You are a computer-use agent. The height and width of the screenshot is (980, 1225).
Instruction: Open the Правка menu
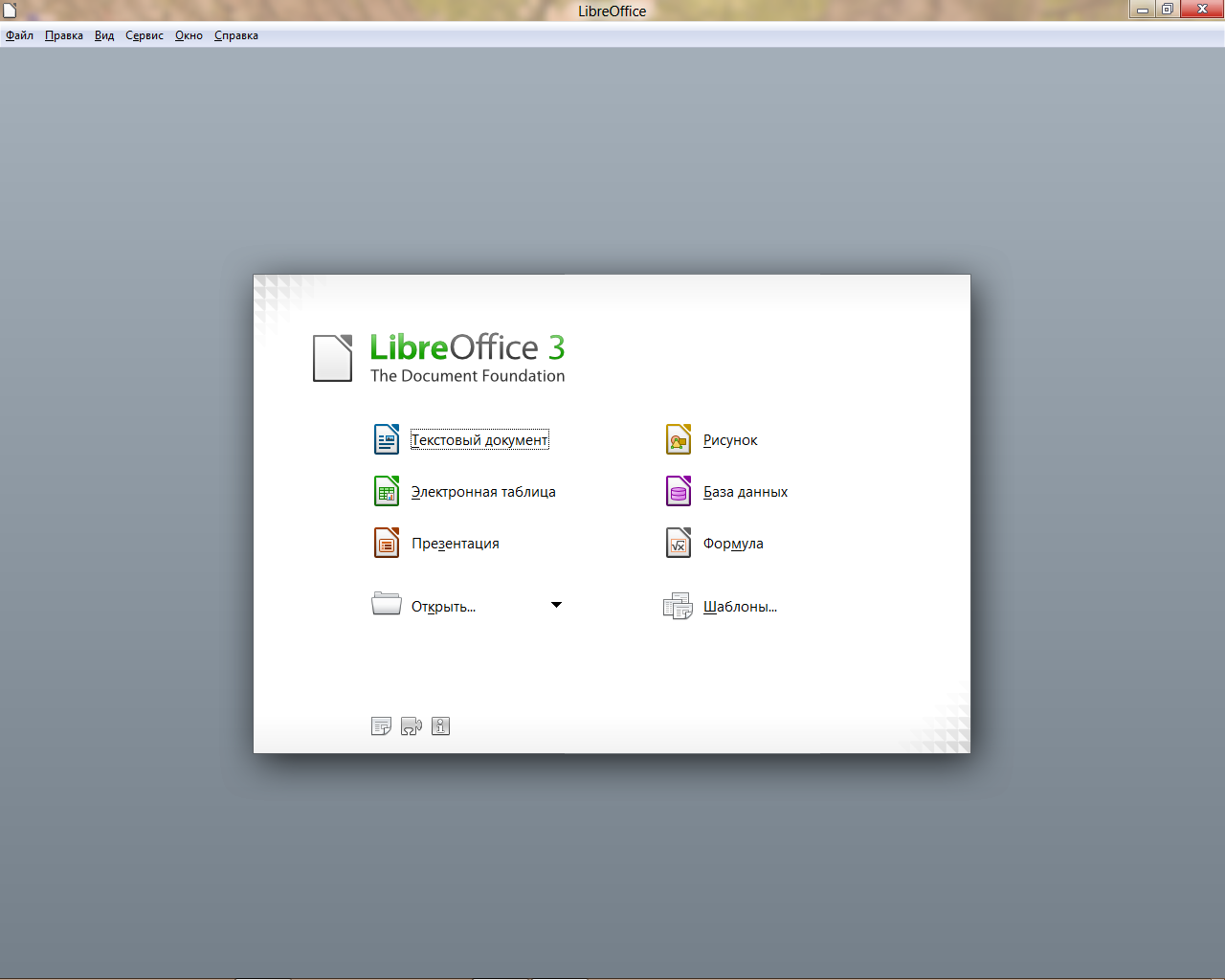point(64,35)
